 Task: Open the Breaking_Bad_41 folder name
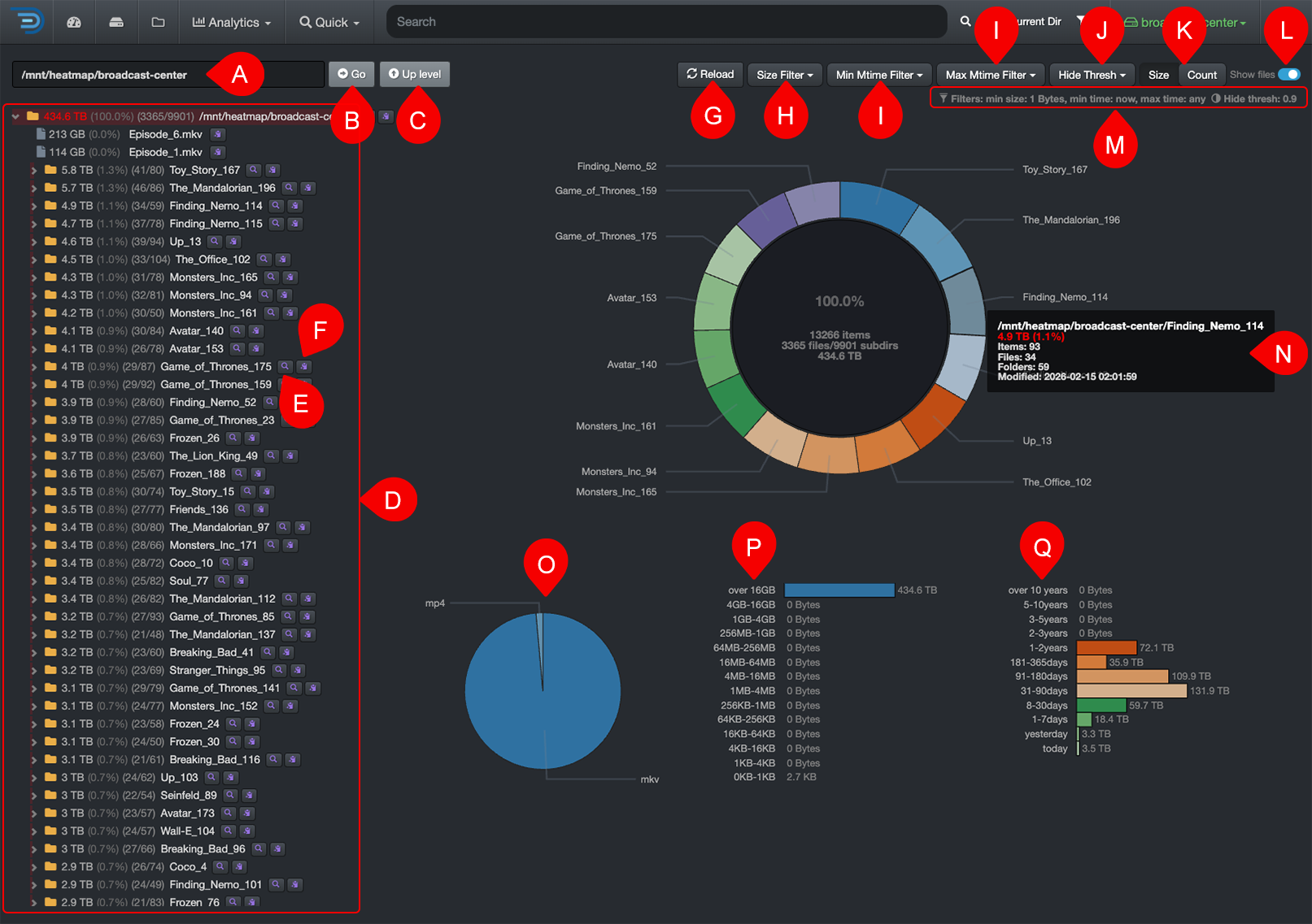click(x=211, y=652)
